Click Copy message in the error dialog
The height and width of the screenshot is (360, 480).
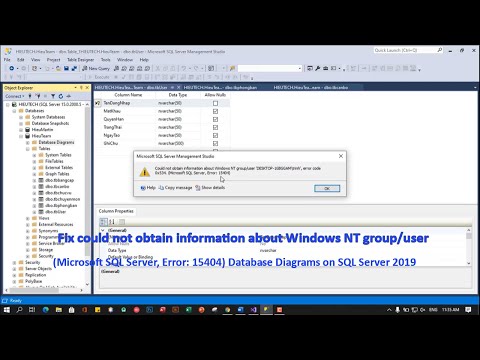coord(176,188)
